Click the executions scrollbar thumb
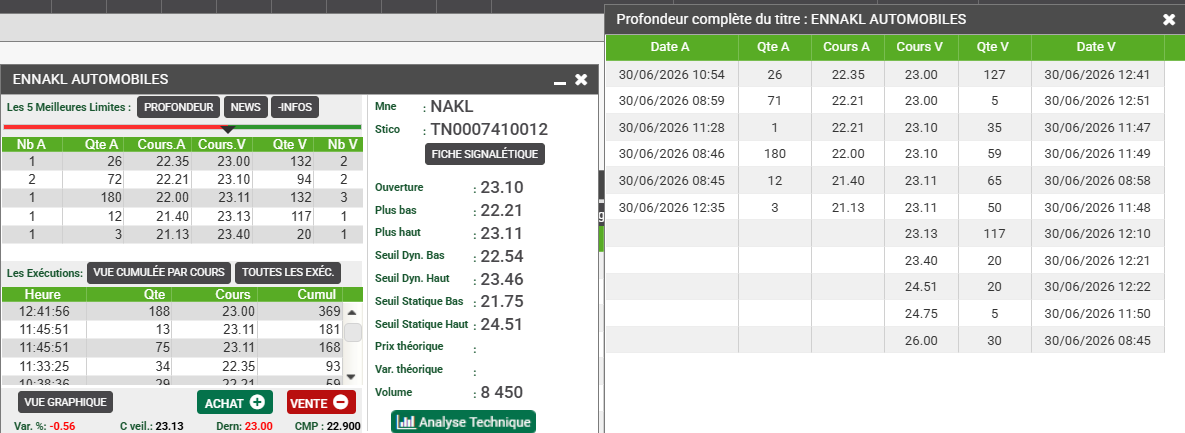This screenshot has width=1185, height=433. click(353, 332)
